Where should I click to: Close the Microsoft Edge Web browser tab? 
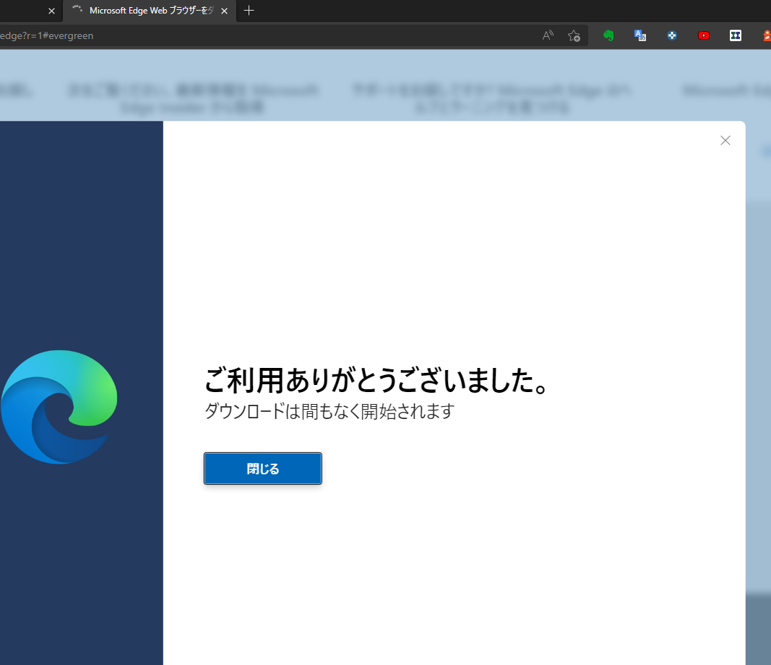224,11
